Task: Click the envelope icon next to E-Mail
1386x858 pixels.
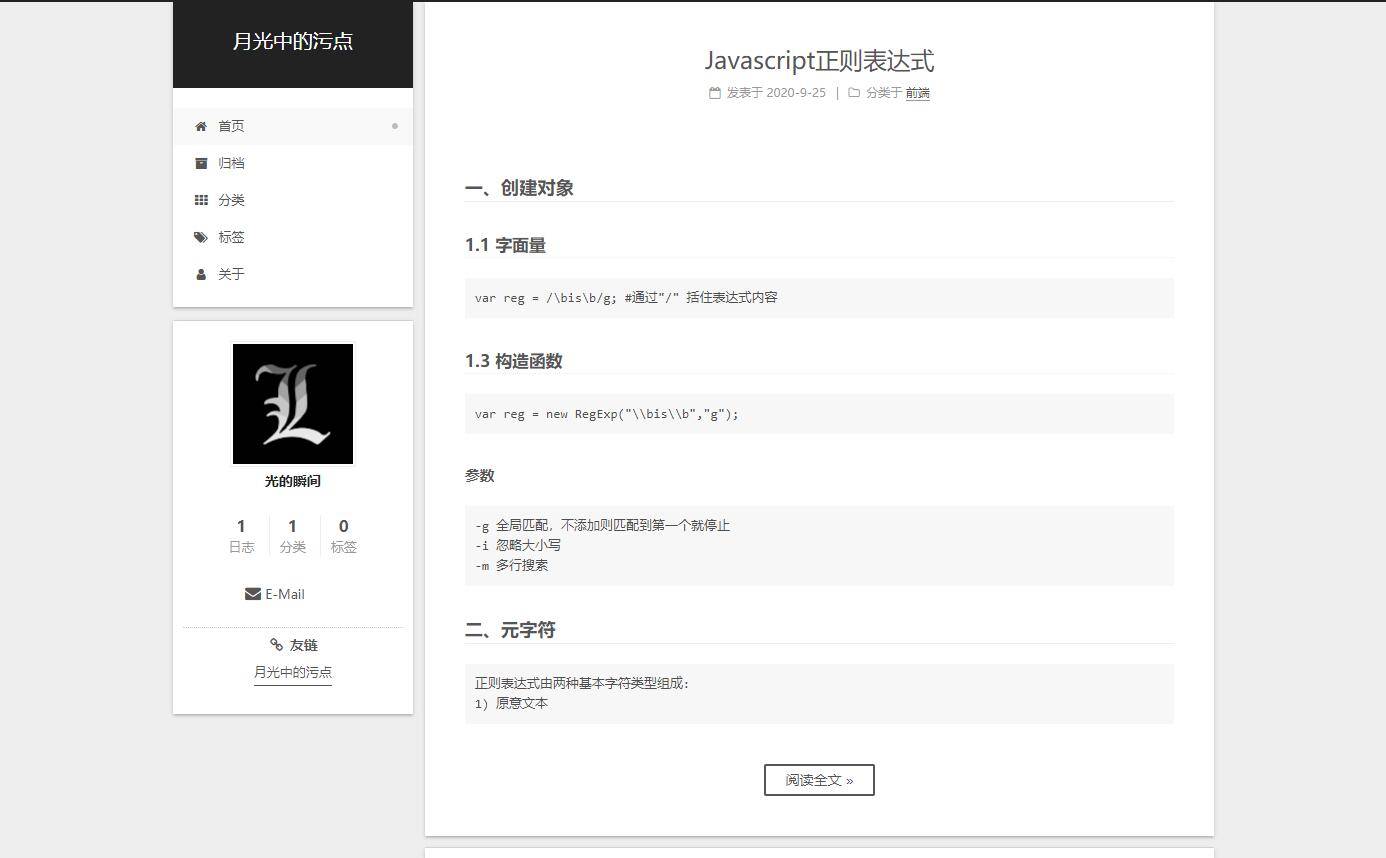Action: [252, 593]
